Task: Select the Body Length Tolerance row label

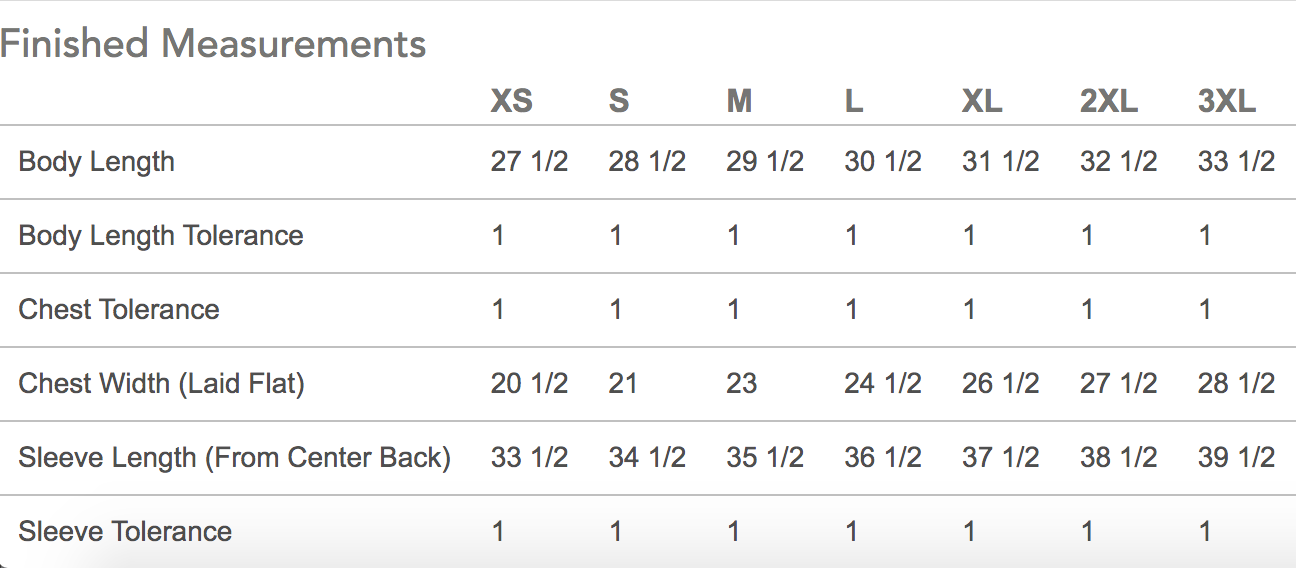Action: 161,236
